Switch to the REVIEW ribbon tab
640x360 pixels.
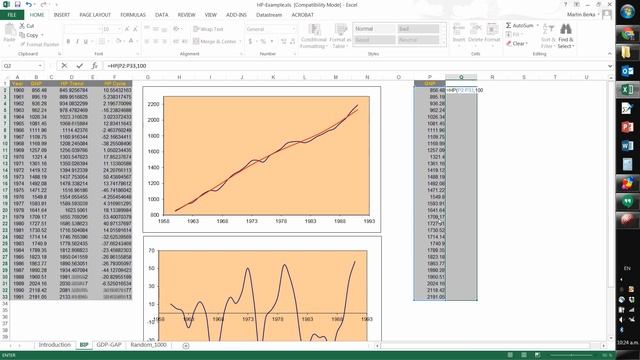(186, 15)
